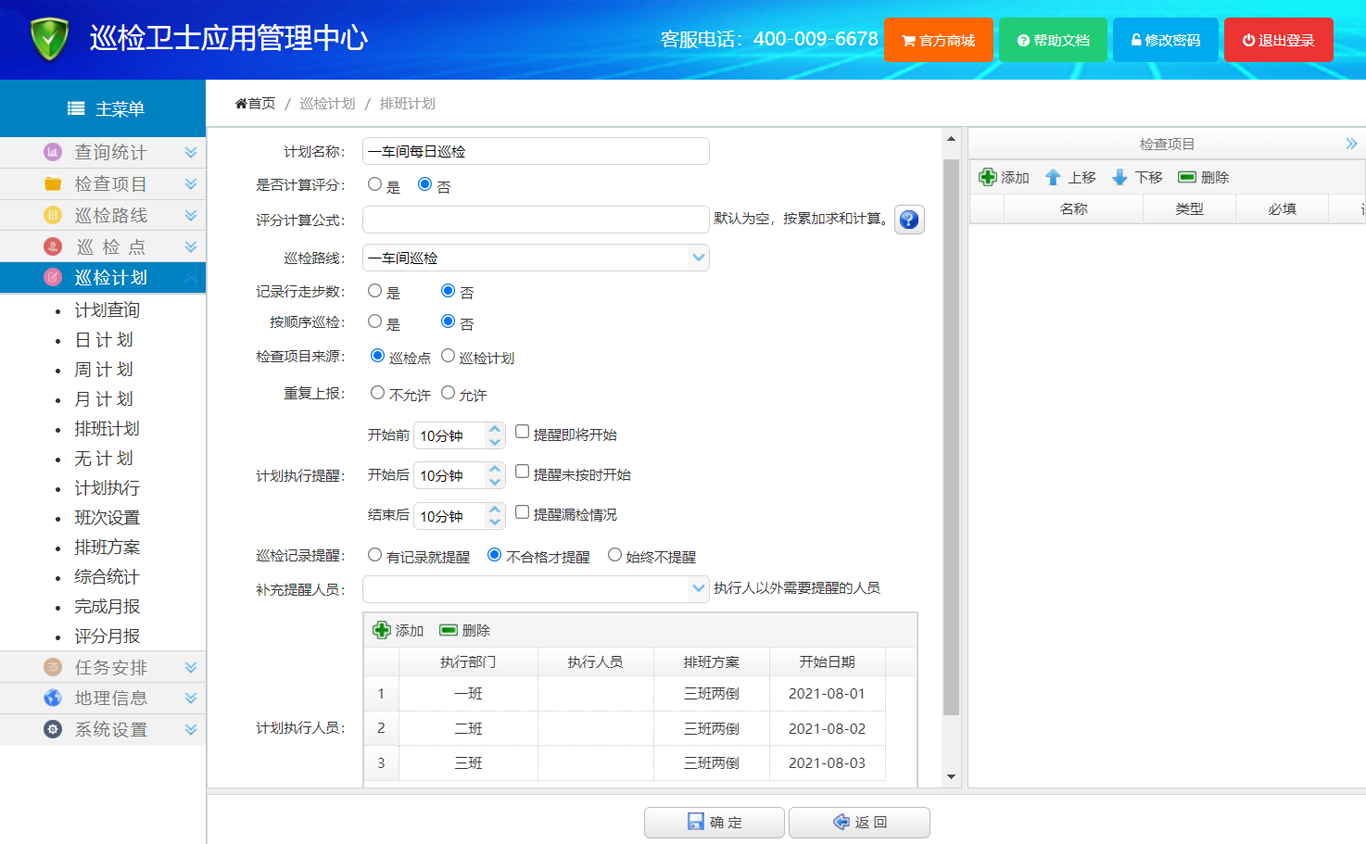
Task: Click the blue help question mark icon
Action: [908, 219]
